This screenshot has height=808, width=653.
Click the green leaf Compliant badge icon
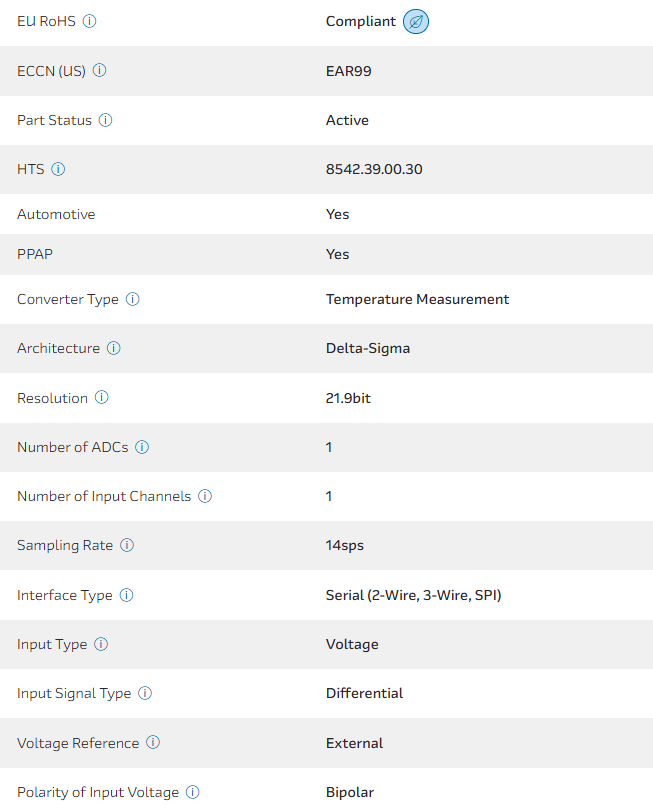tap(416, 21)
